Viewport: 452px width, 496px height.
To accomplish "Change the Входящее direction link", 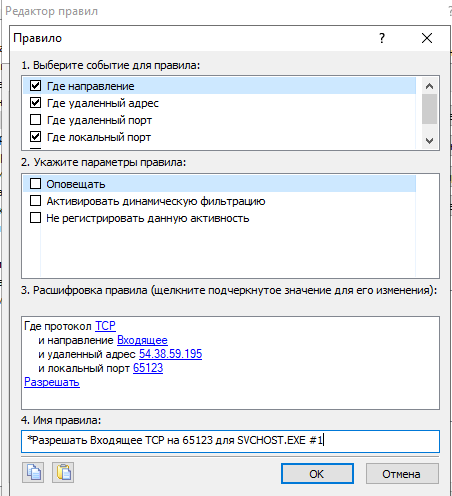I will (142, 340).
